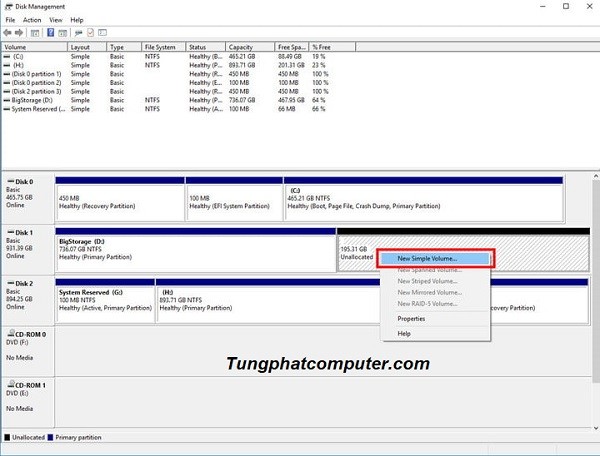Sort by the File System column header
The height and width of the screenshot is (456, 600).
click(163, 47)
